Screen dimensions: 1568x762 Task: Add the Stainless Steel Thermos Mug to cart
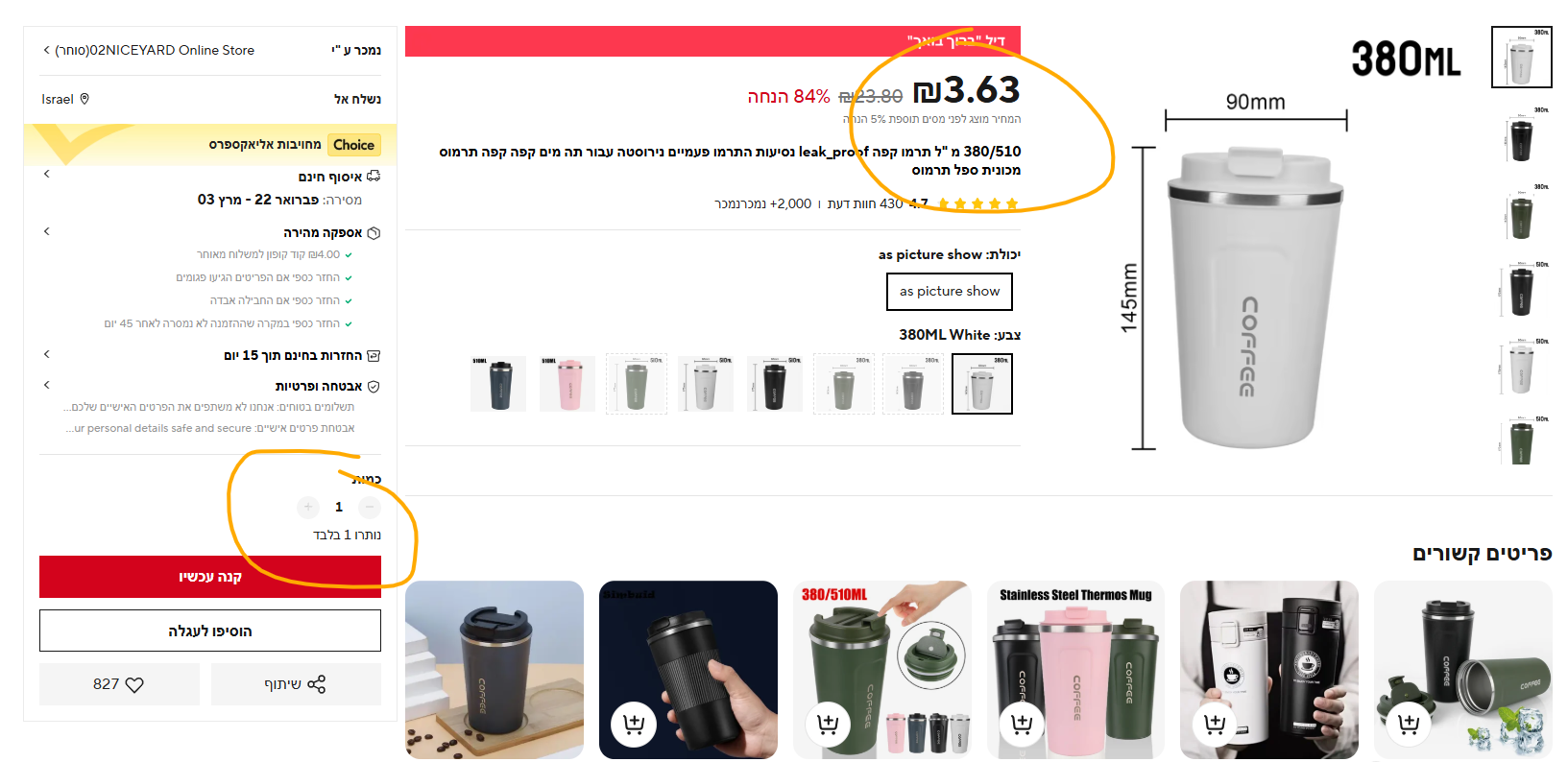pyautogui.click(x=1022, y=724)
